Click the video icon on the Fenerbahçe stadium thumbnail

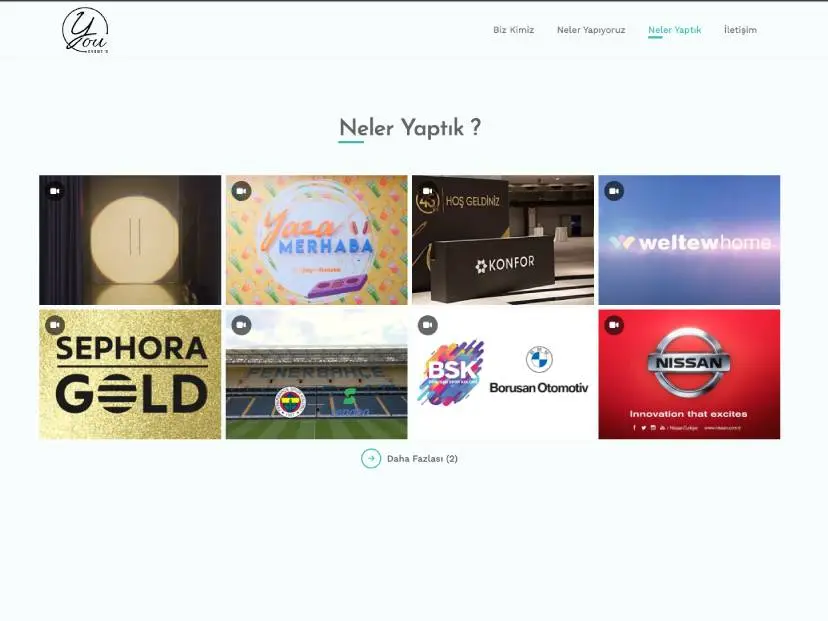[240, 325]
